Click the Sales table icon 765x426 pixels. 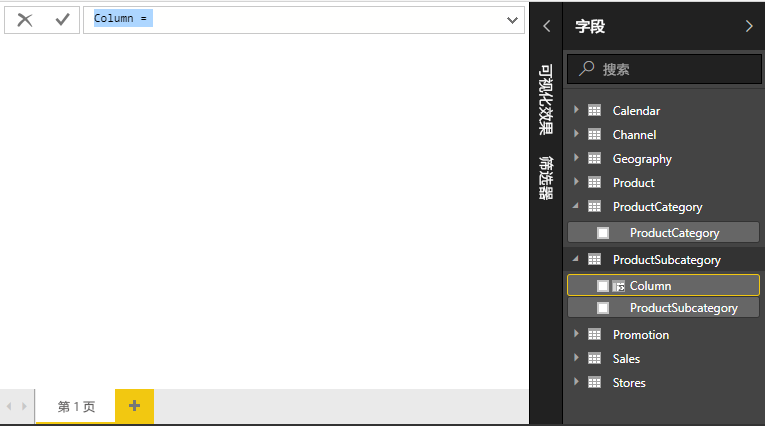pos(594,359)
